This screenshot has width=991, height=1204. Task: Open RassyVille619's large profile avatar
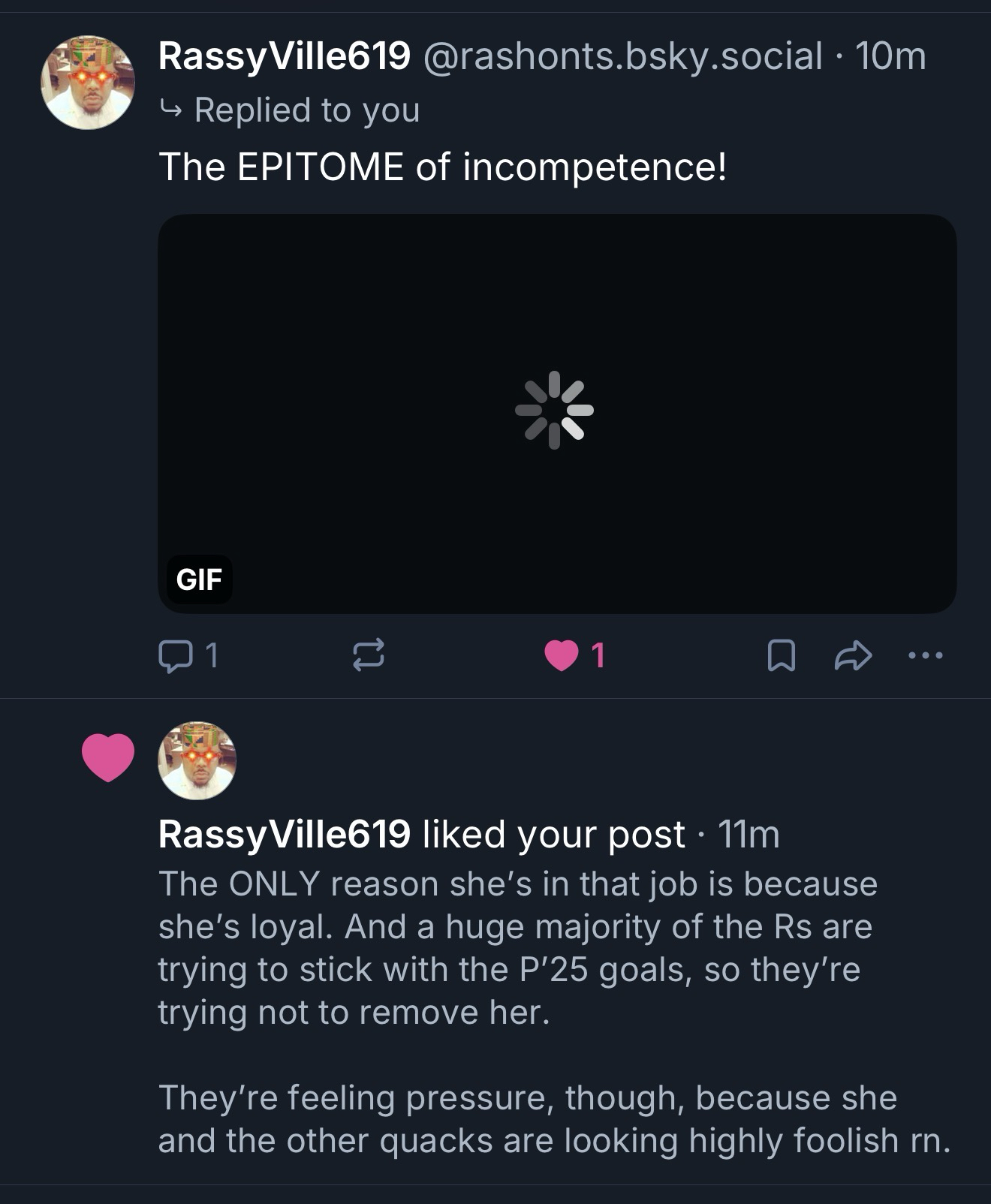[88, 83]
